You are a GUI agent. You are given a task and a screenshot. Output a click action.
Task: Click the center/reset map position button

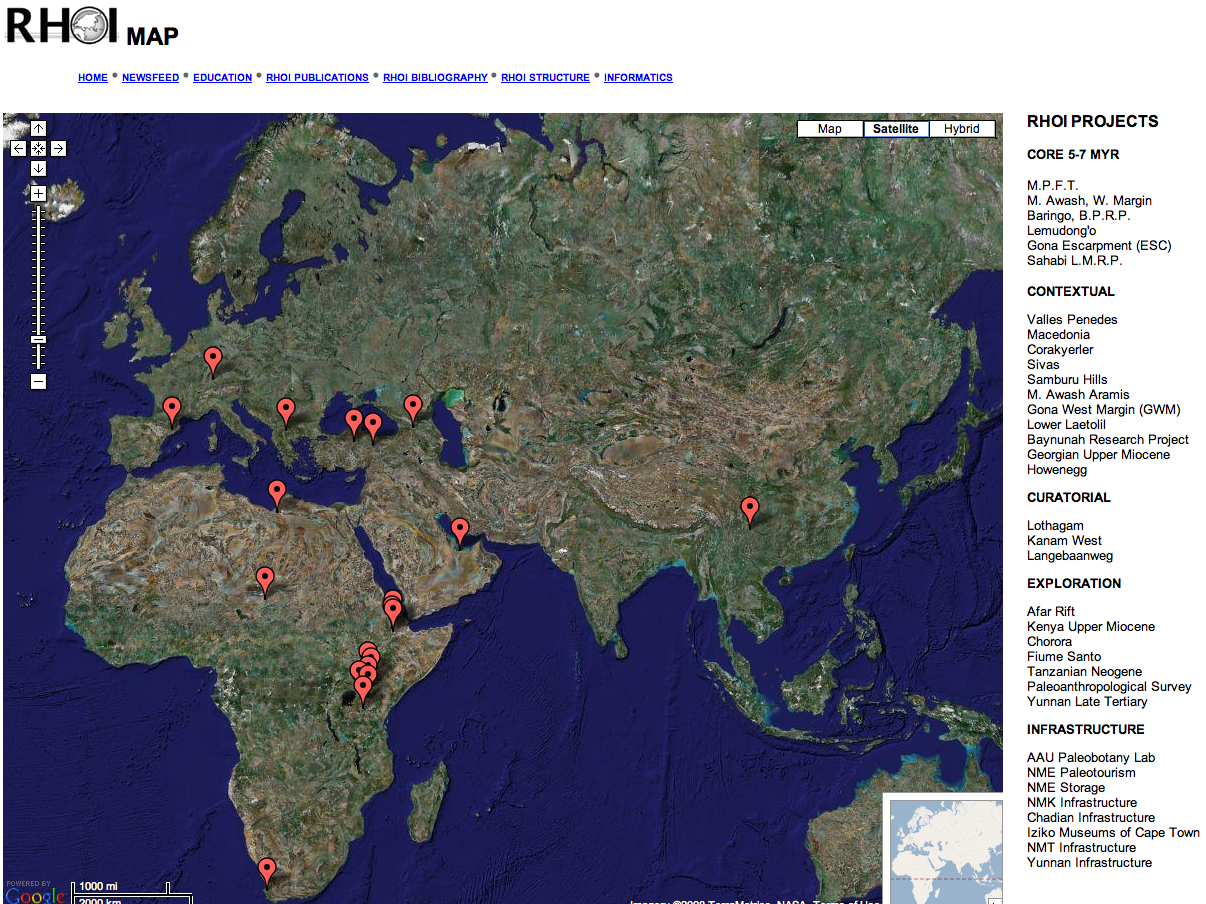coord(38,148)
